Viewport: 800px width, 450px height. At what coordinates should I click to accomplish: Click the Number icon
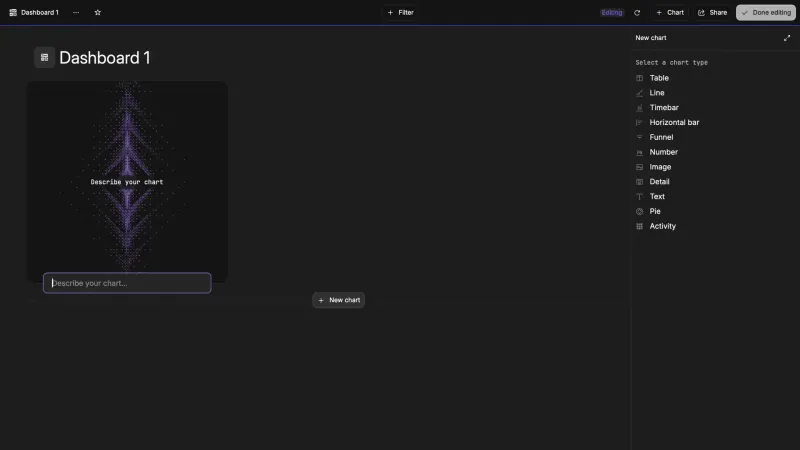tap(639, 152)
